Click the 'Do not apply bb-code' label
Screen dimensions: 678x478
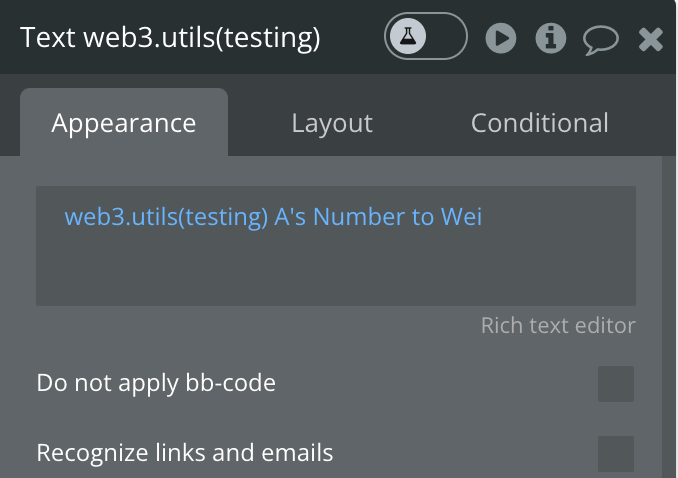[156, 383]
